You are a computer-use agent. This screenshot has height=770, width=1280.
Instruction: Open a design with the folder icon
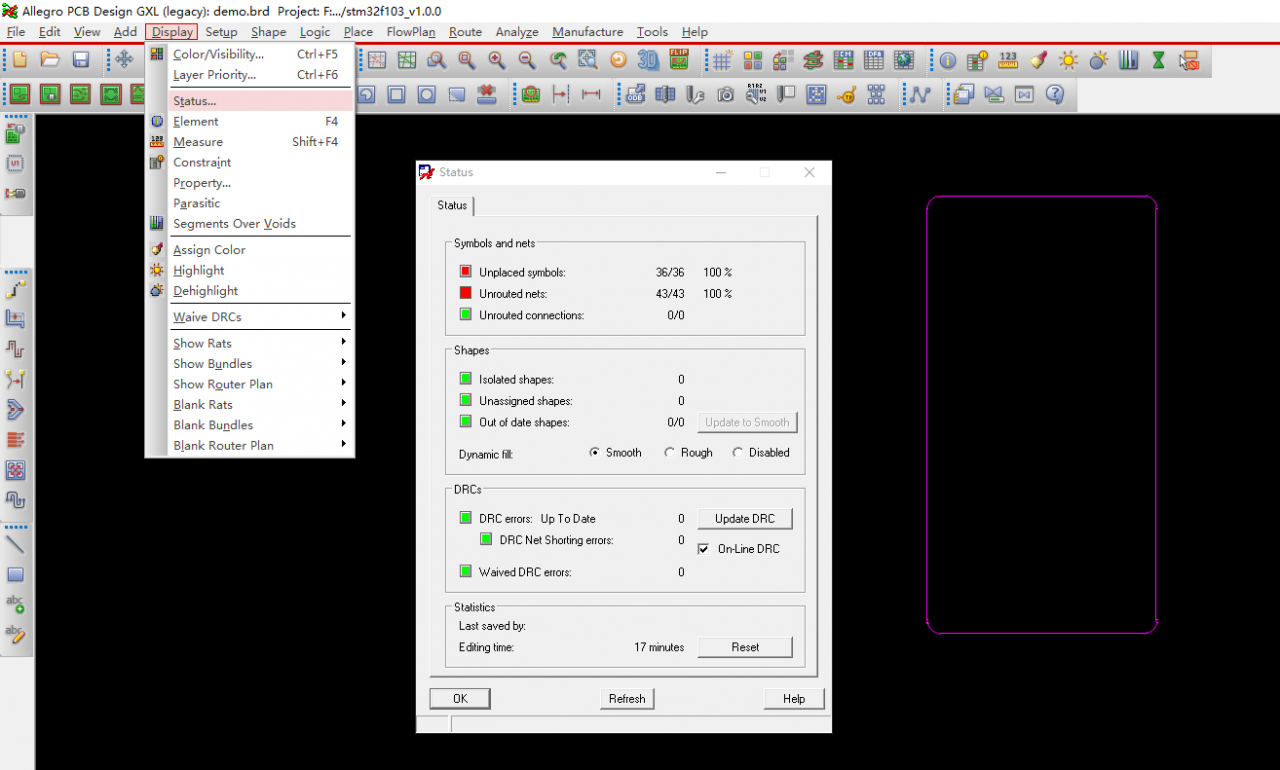tap(50, 60)
